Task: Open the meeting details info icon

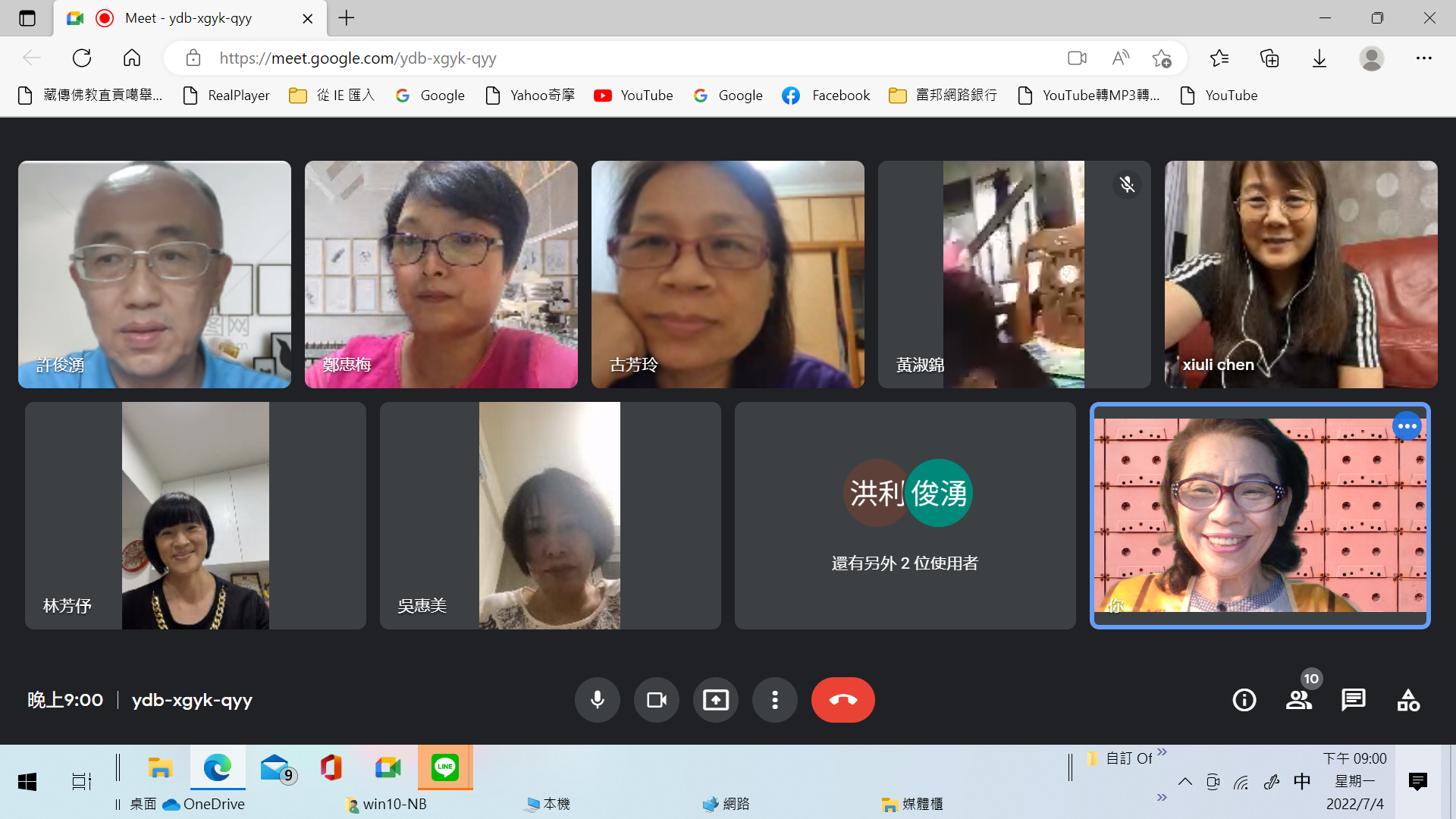Action: [x=1244, y=699]
